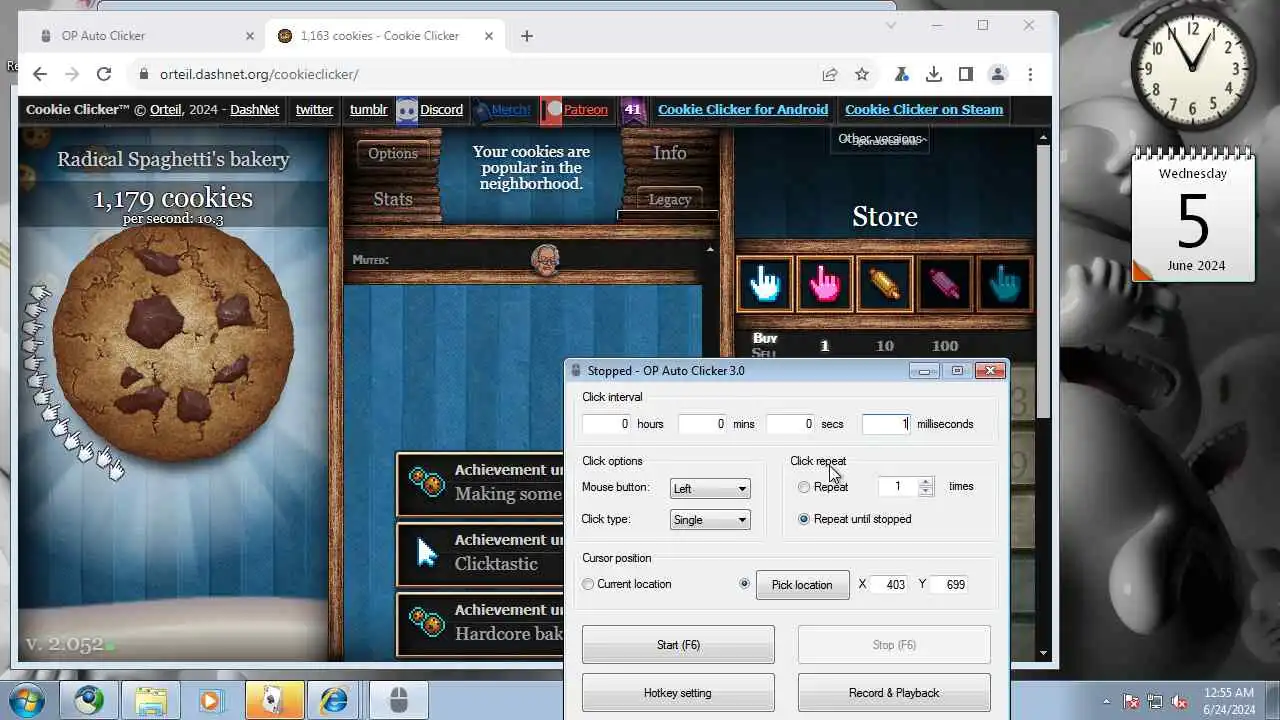Bookmark this tab with the star
Image resolution: width=1280 pixels, height=720 pixels.
point(862,74)
